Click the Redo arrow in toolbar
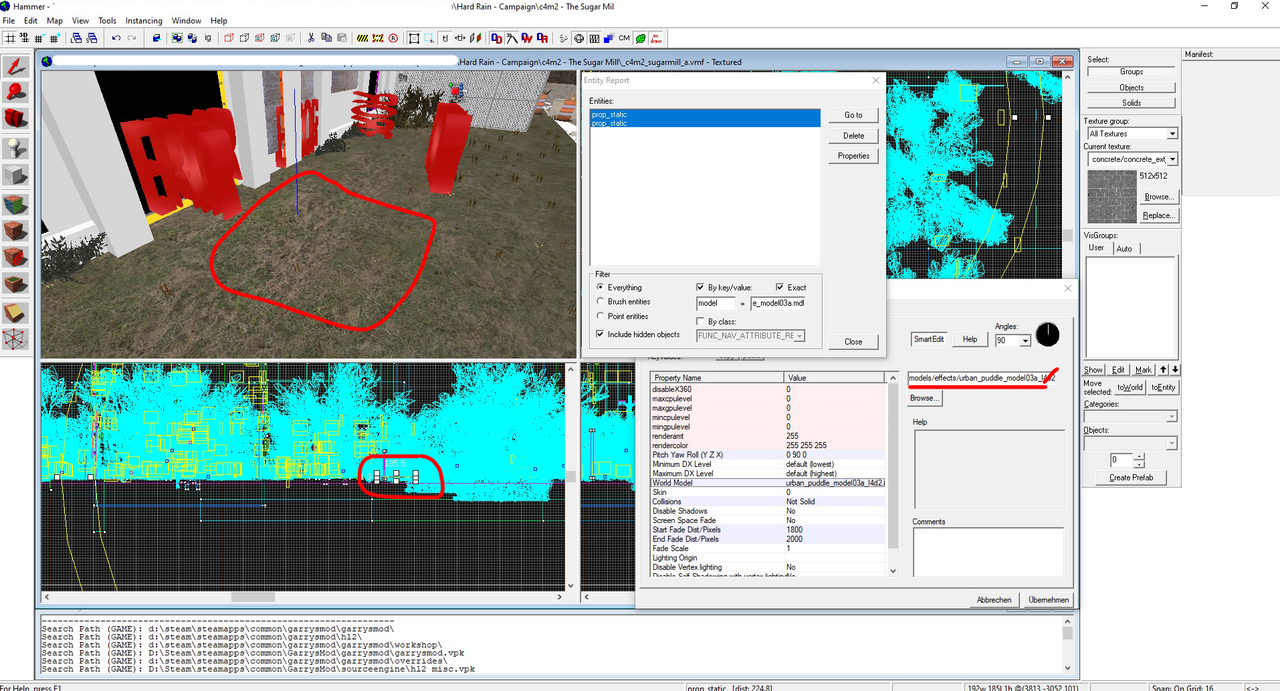The width and height of the screenshot is (1280, 691). click(132, 38)
